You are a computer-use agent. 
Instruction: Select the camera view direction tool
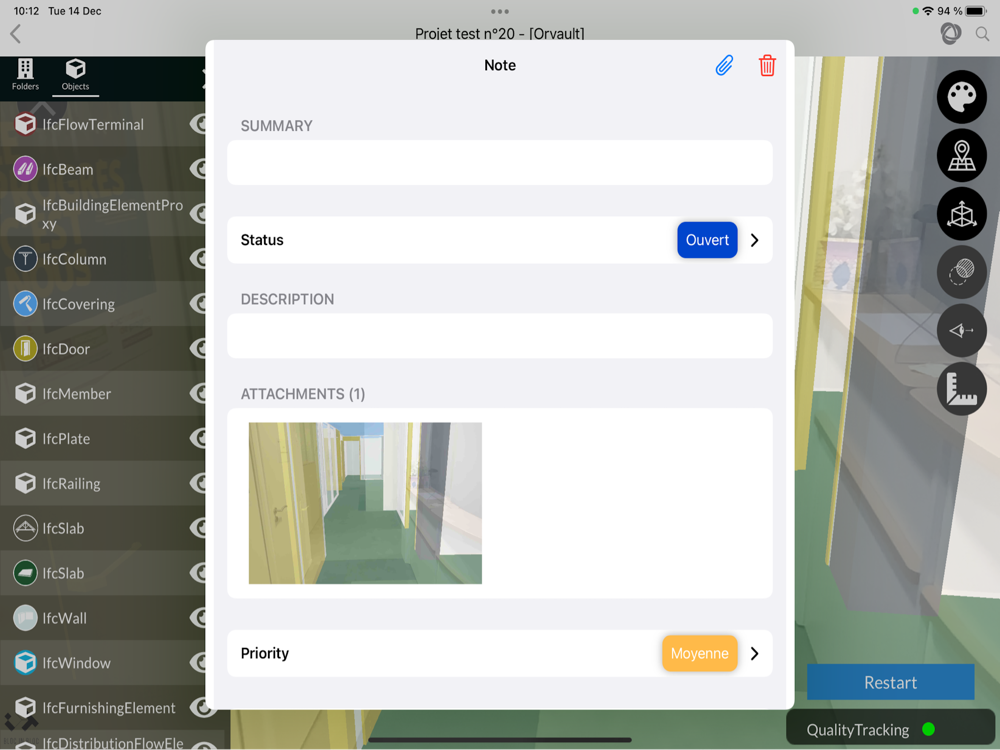[961, 330]
